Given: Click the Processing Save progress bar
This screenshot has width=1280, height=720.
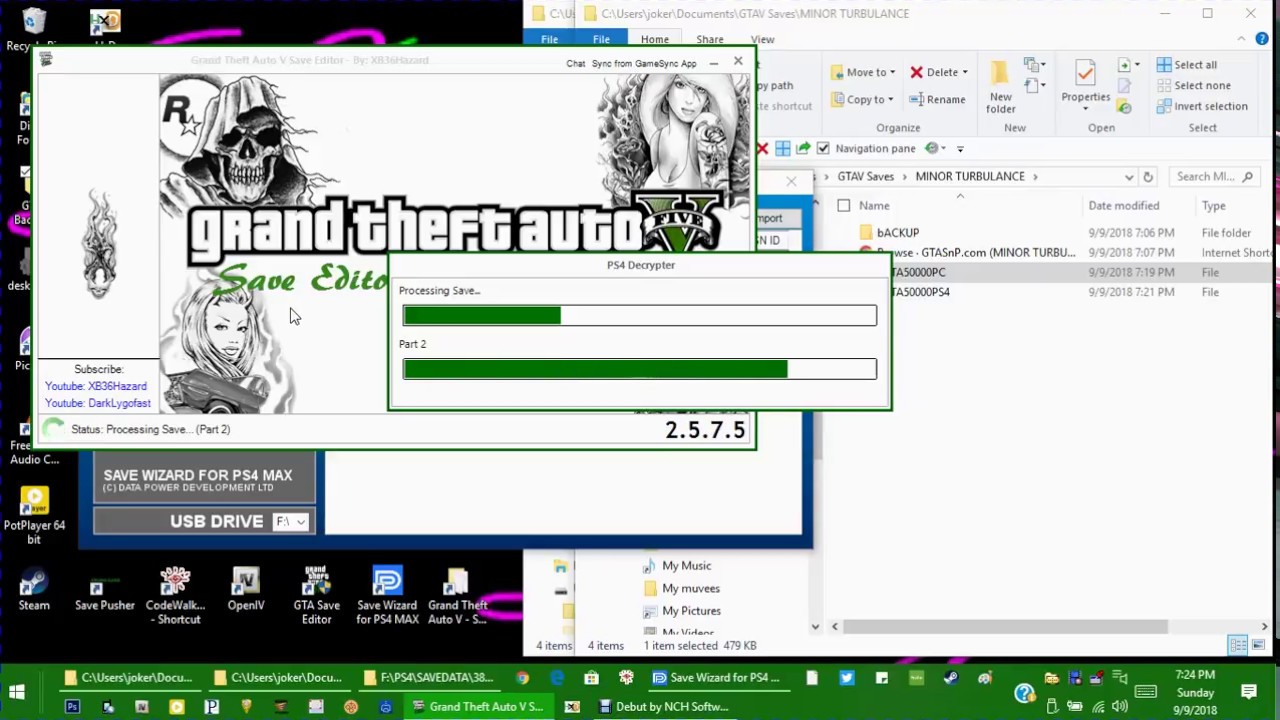Looking at the screenshot, I should [x=639, y=316].
